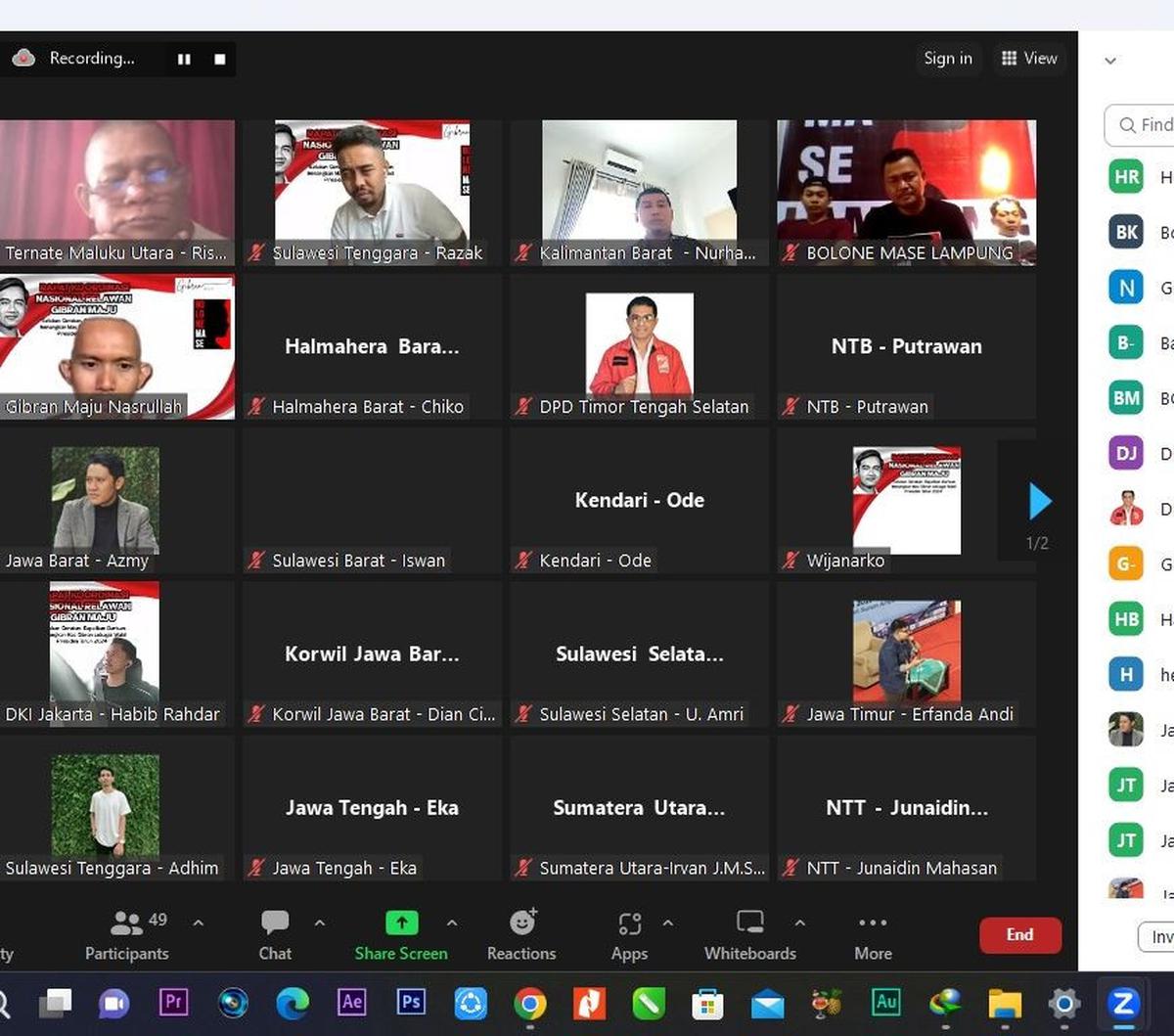Select the HB participant avatar

(x=1126, y=618)
